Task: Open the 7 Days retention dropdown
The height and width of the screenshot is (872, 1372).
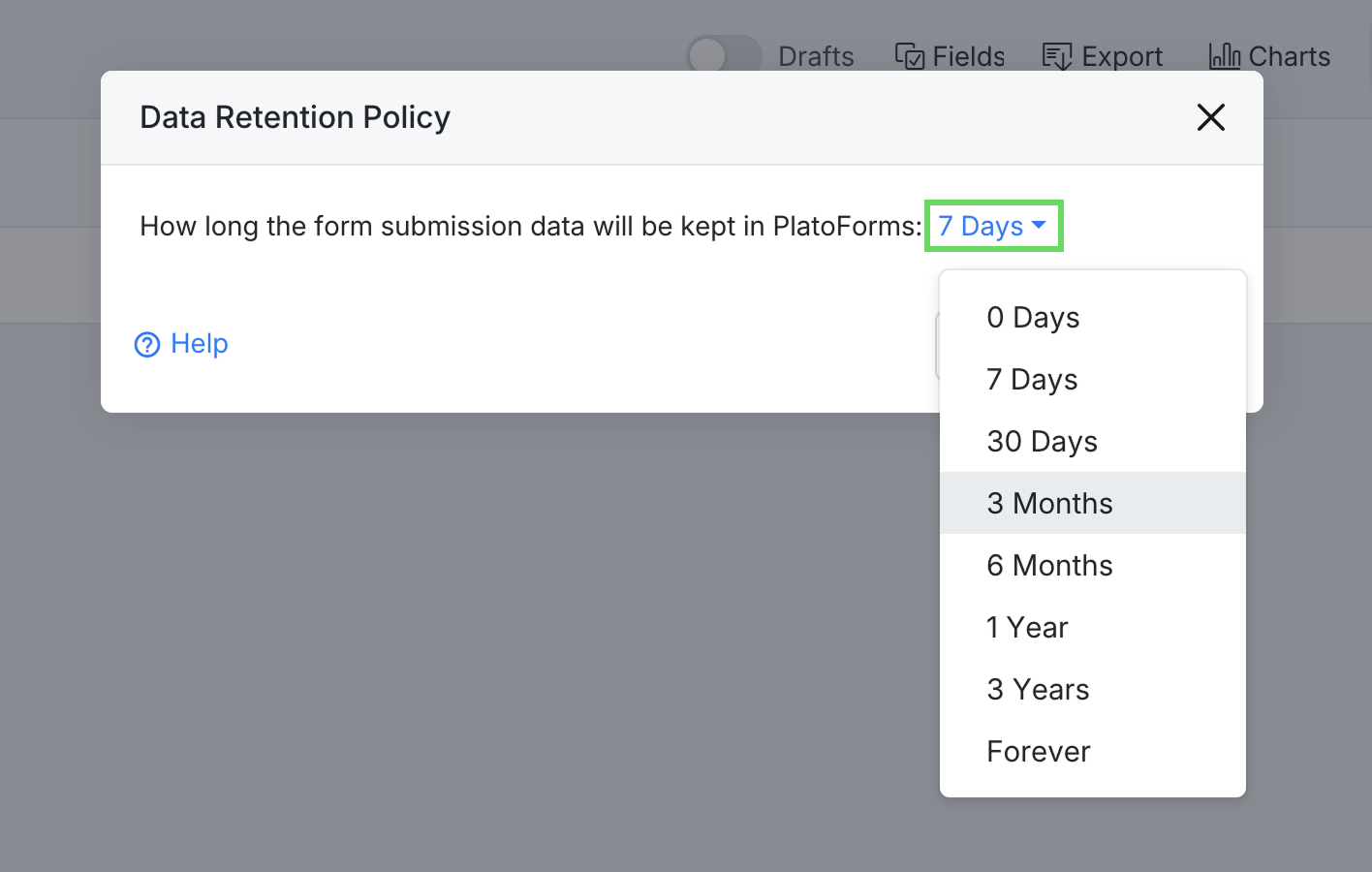Action: pyautogui.click(x=981, y=226)
